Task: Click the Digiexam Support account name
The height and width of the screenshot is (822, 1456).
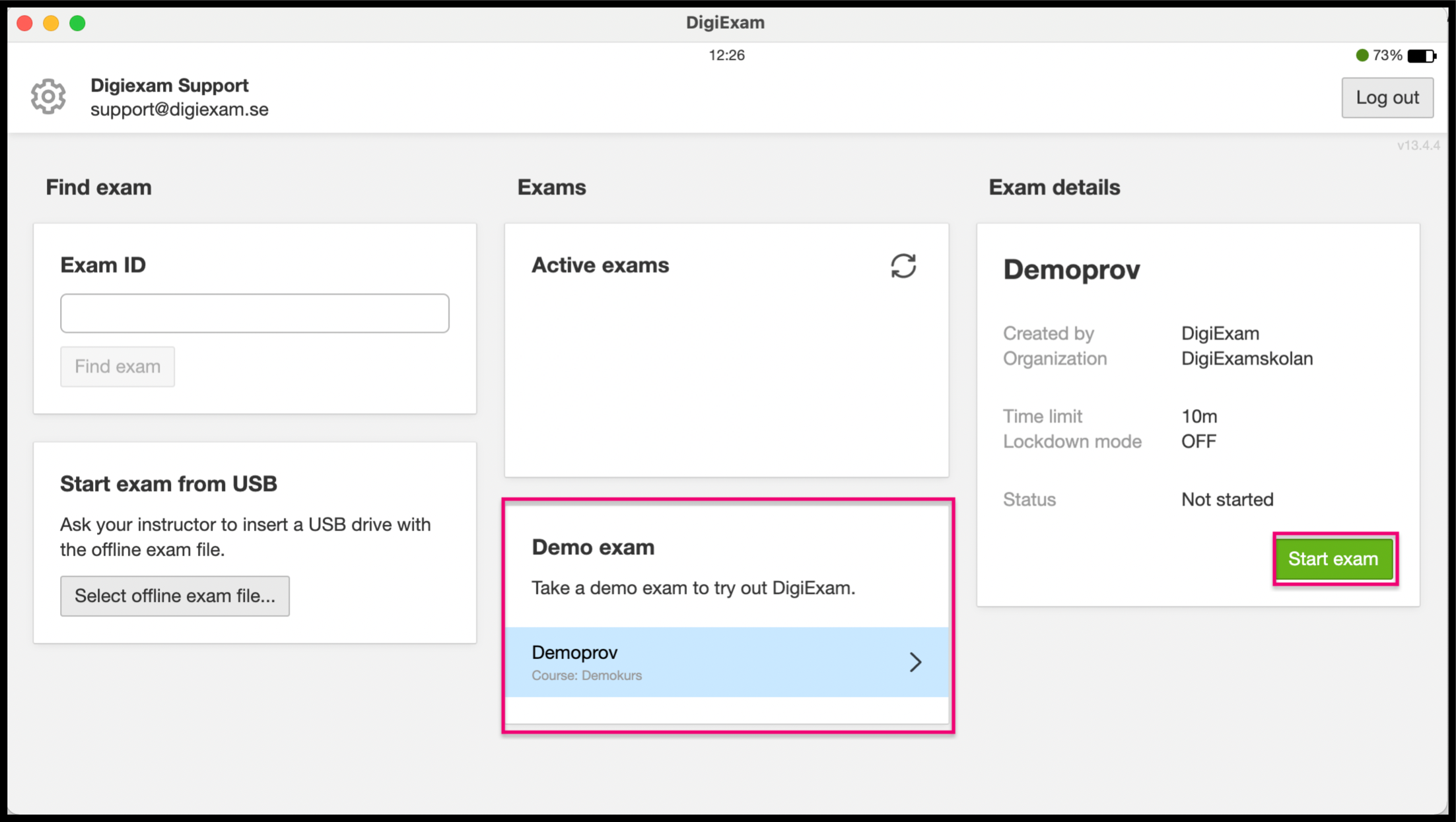Action: (170, 85)
